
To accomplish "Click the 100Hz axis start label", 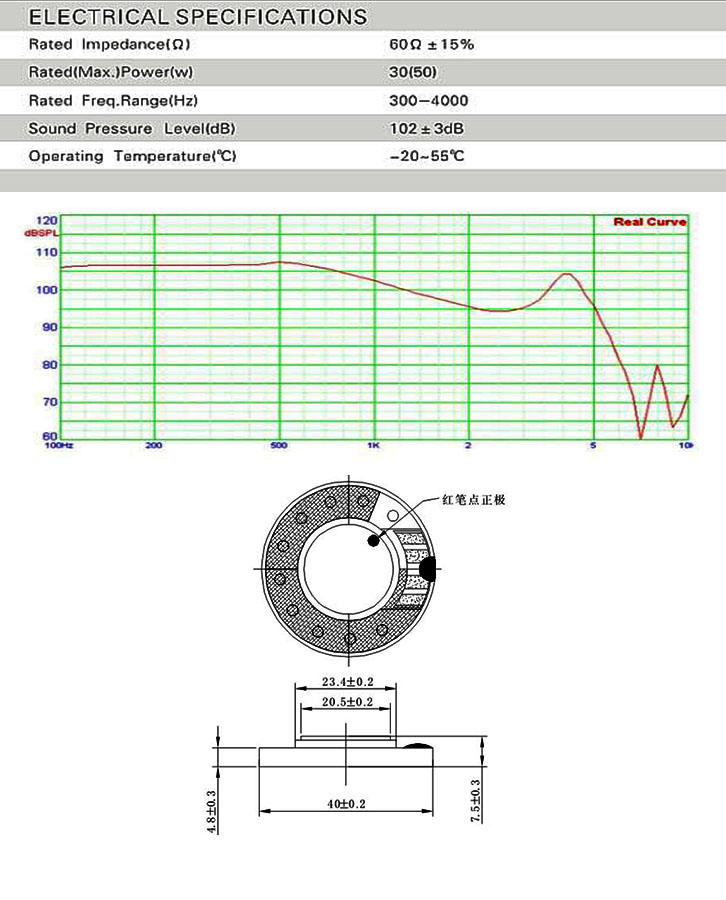I will coord(60,445).
